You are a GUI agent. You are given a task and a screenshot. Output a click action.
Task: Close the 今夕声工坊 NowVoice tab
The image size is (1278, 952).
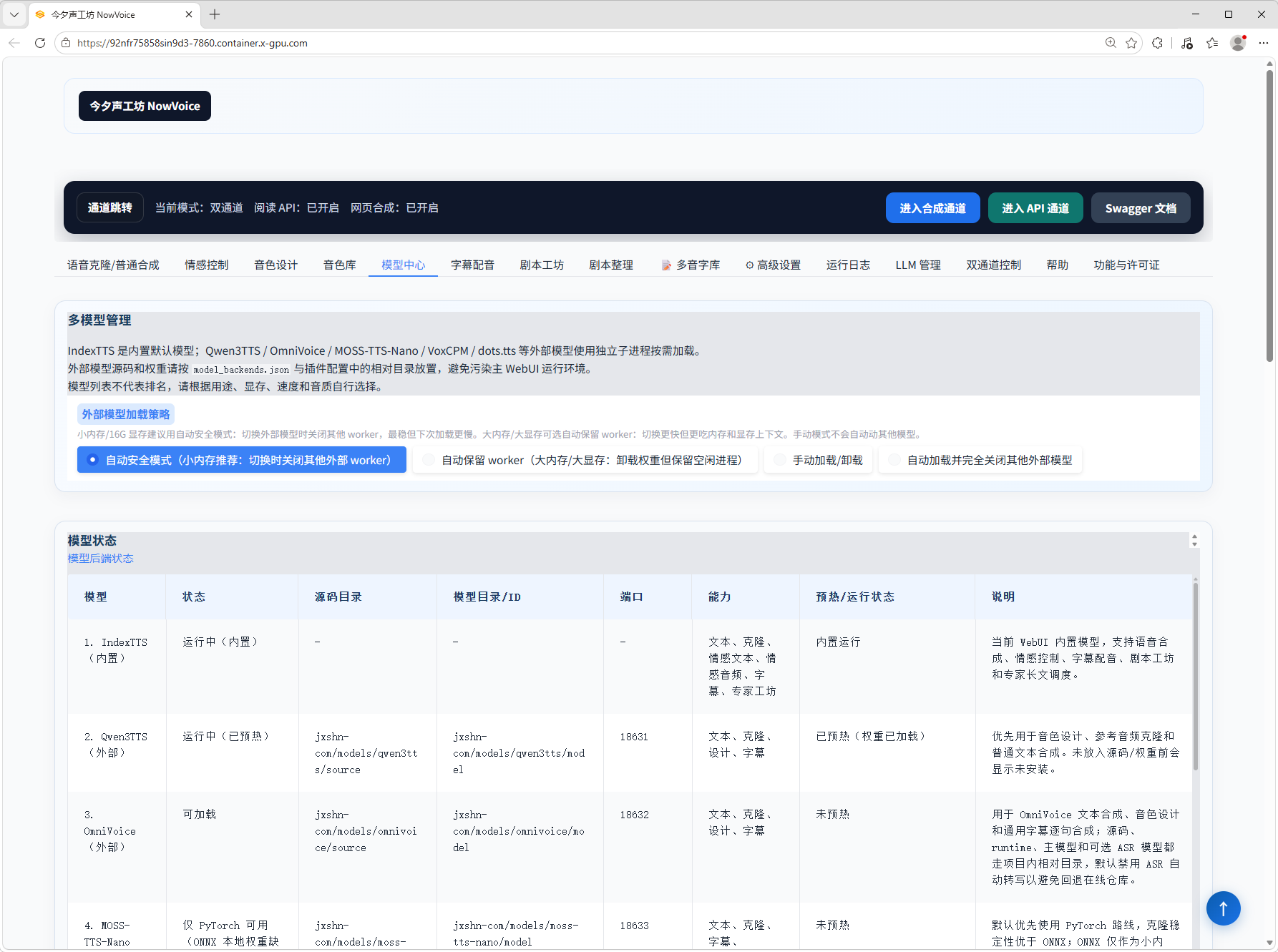[x=189, y=14]
